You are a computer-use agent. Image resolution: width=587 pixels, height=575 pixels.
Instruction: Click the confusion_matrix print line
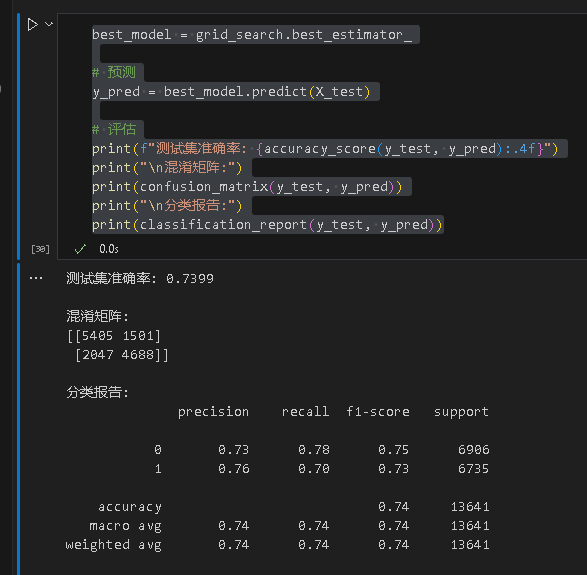tap(247, 187)
